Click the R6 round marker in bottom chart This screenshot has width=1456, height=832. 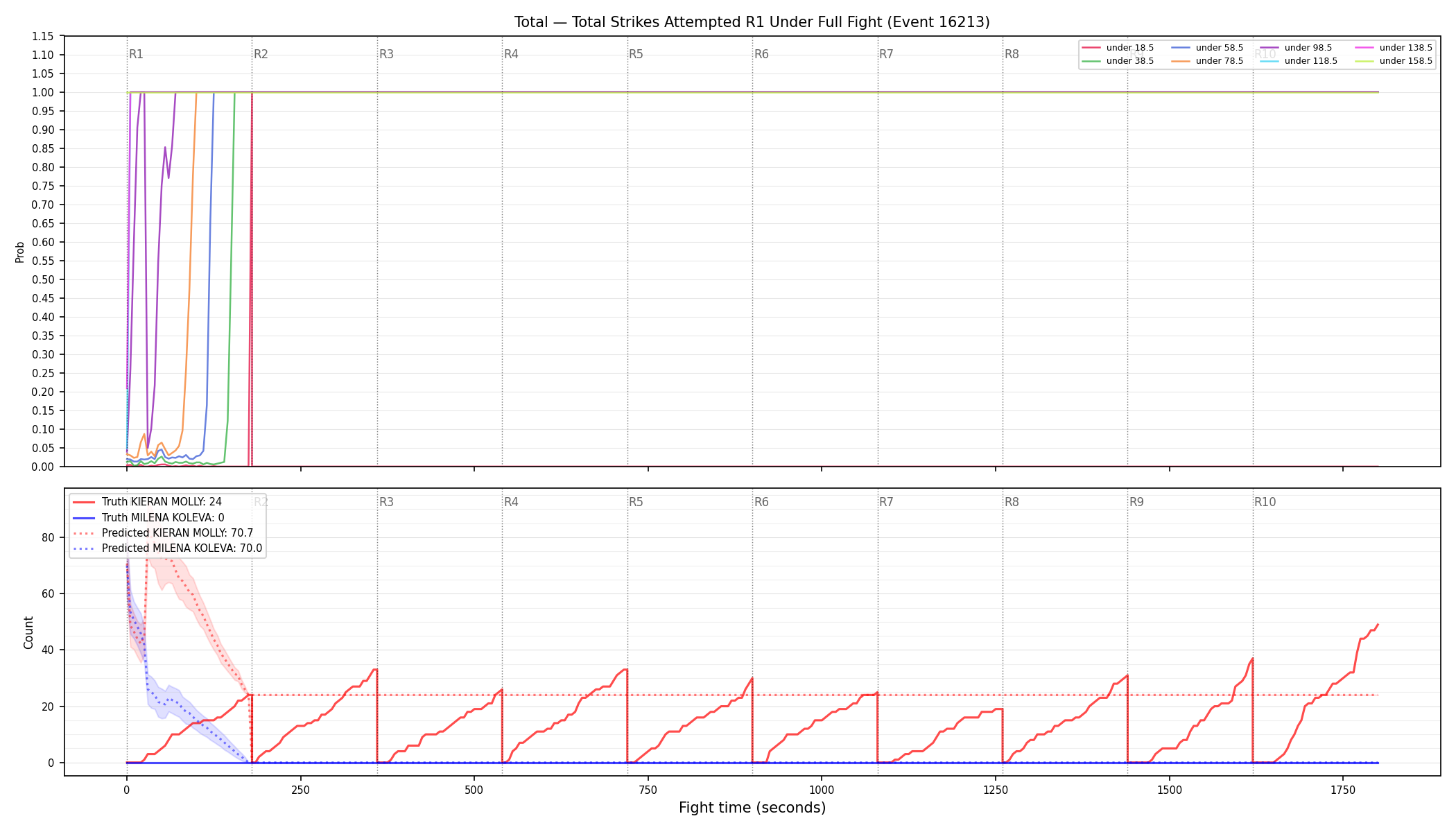click(761, 502)
